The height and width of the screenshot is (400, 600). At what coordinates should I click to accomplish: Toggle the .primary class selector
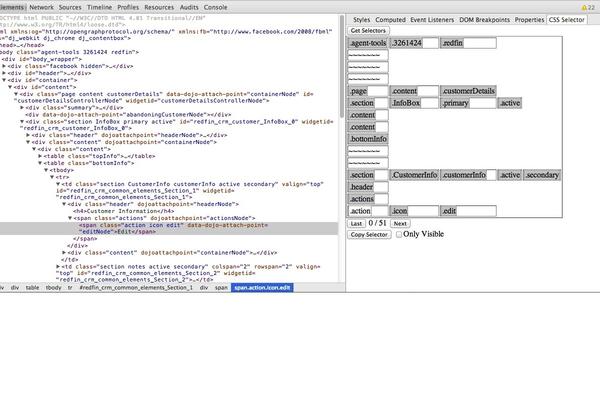click(x=455, y=103)
